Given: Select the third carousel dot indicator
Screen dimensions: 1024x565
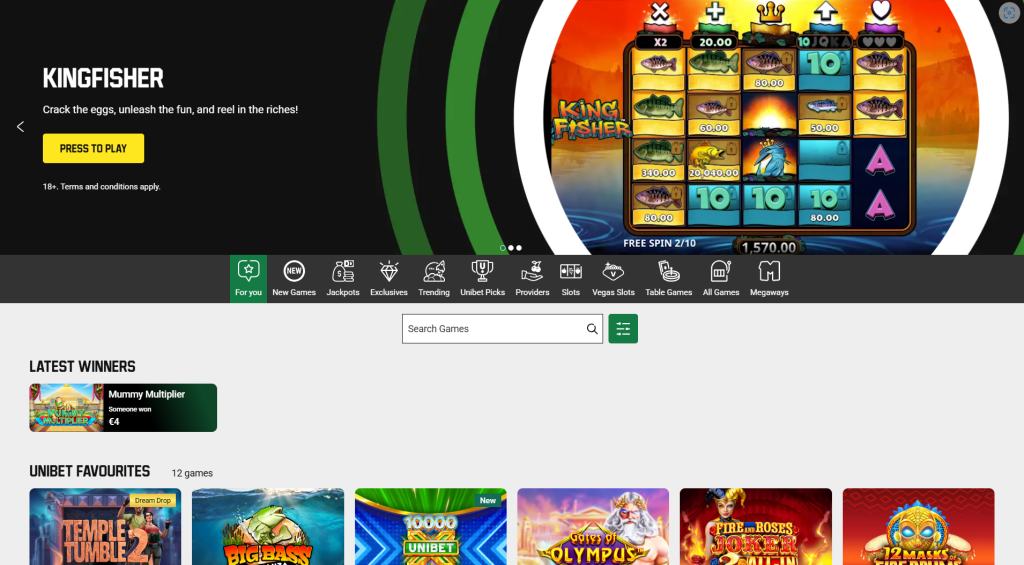Looking at the screenshot, I should 519,248.
